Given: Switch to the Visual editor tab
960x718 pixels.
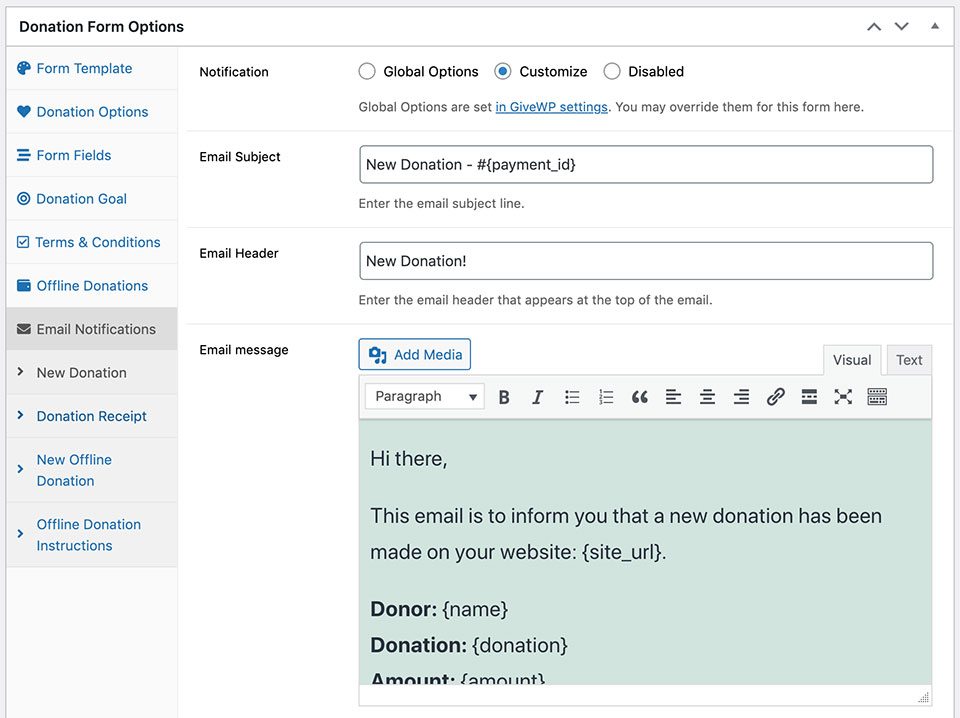Looking at the screenshot, I should coord(852,360).
